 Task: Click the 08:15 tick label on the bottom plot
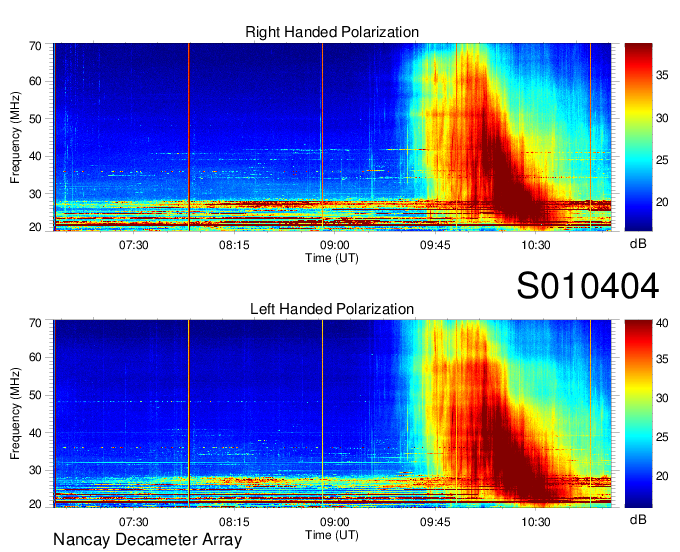[x=234, y=522]
